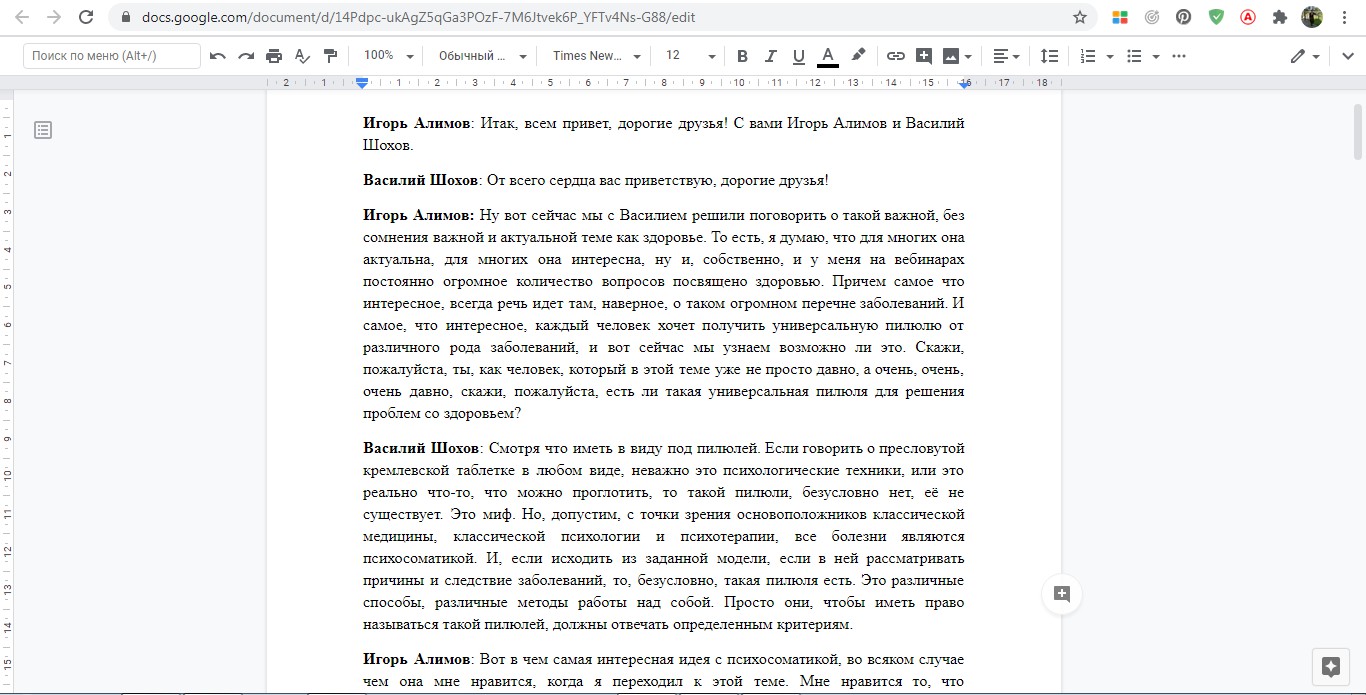Viewport: 1366px width, 695px height.
Task: Click the colorful squares extension icon
Action: (x=1120, y=17)
